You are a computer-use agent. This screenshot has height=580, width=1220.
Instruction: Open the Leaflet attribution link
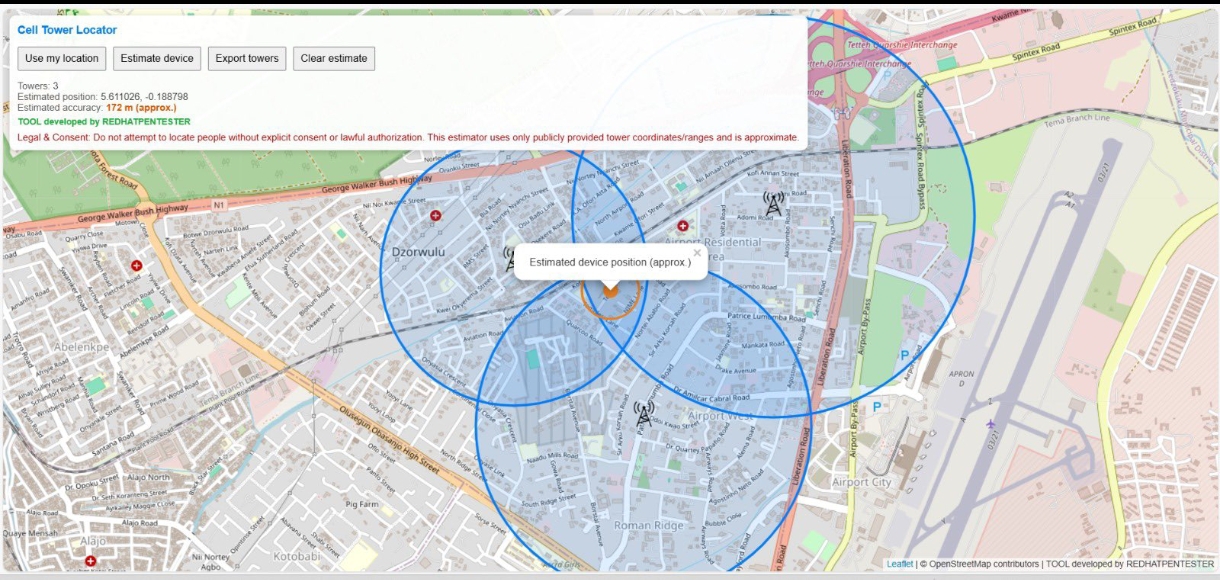899,564
